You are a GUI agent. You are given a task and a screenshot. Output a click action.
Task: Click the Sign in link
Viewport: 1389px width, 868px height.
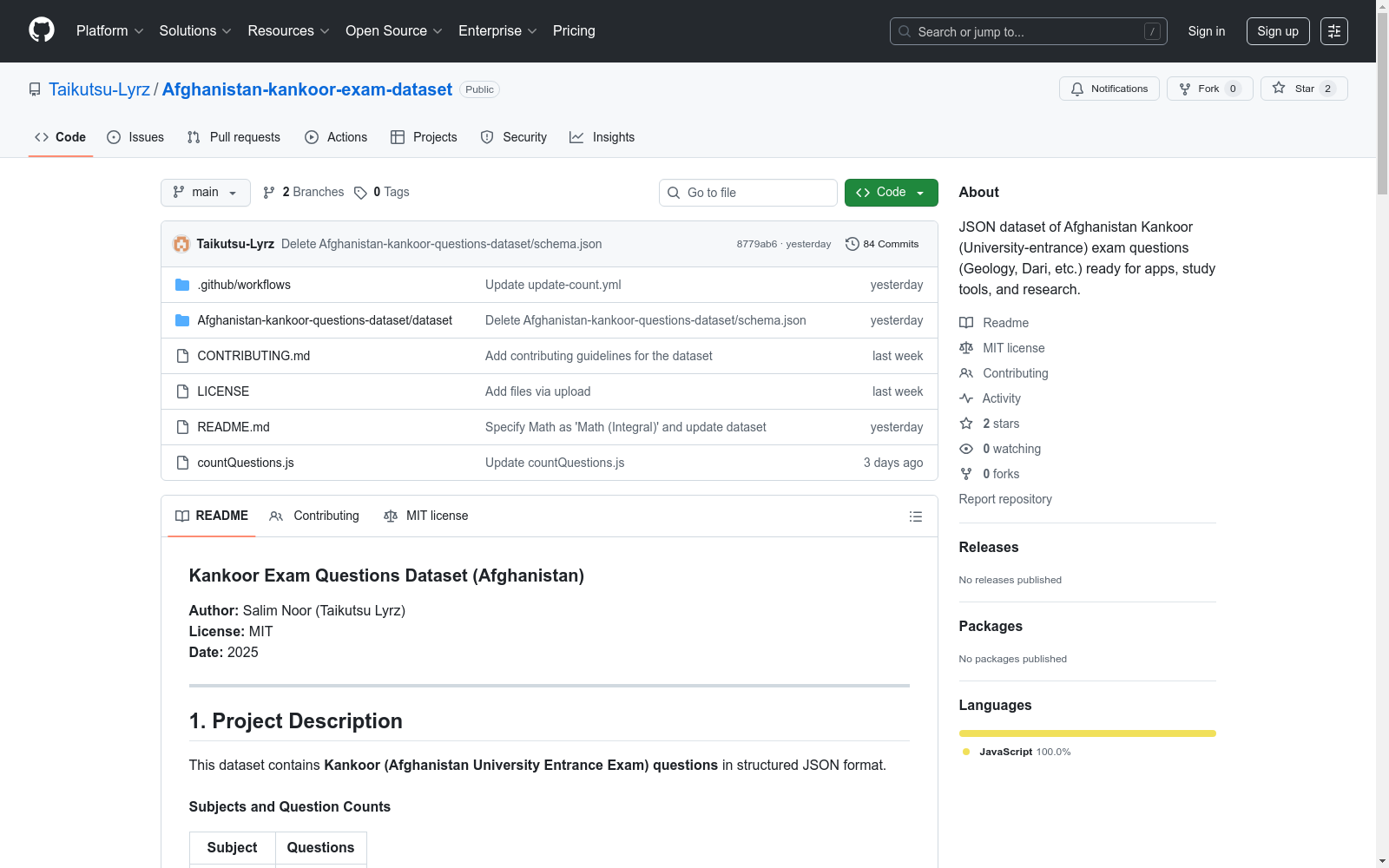click(1207, 31)
